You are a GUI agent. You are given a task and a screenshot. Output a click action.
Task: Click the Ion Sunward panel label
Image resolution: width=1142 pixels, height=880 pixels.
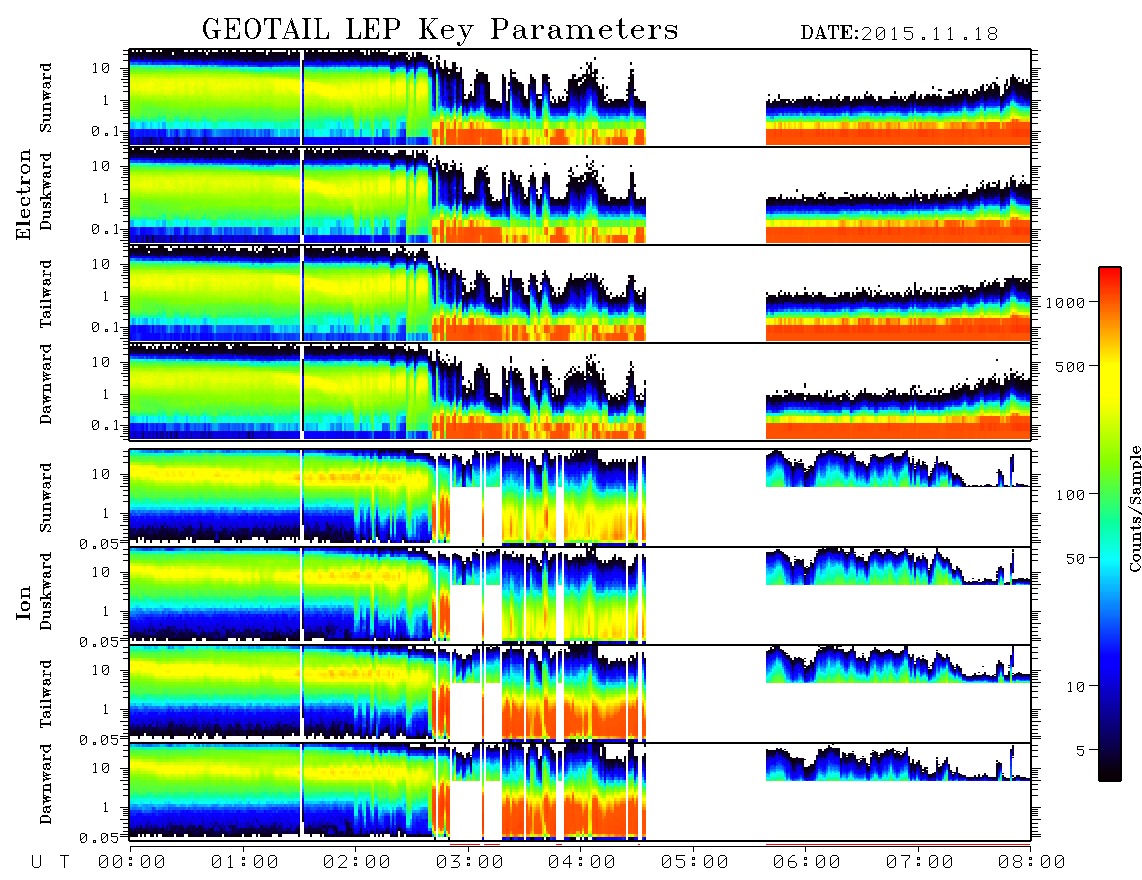45,498
